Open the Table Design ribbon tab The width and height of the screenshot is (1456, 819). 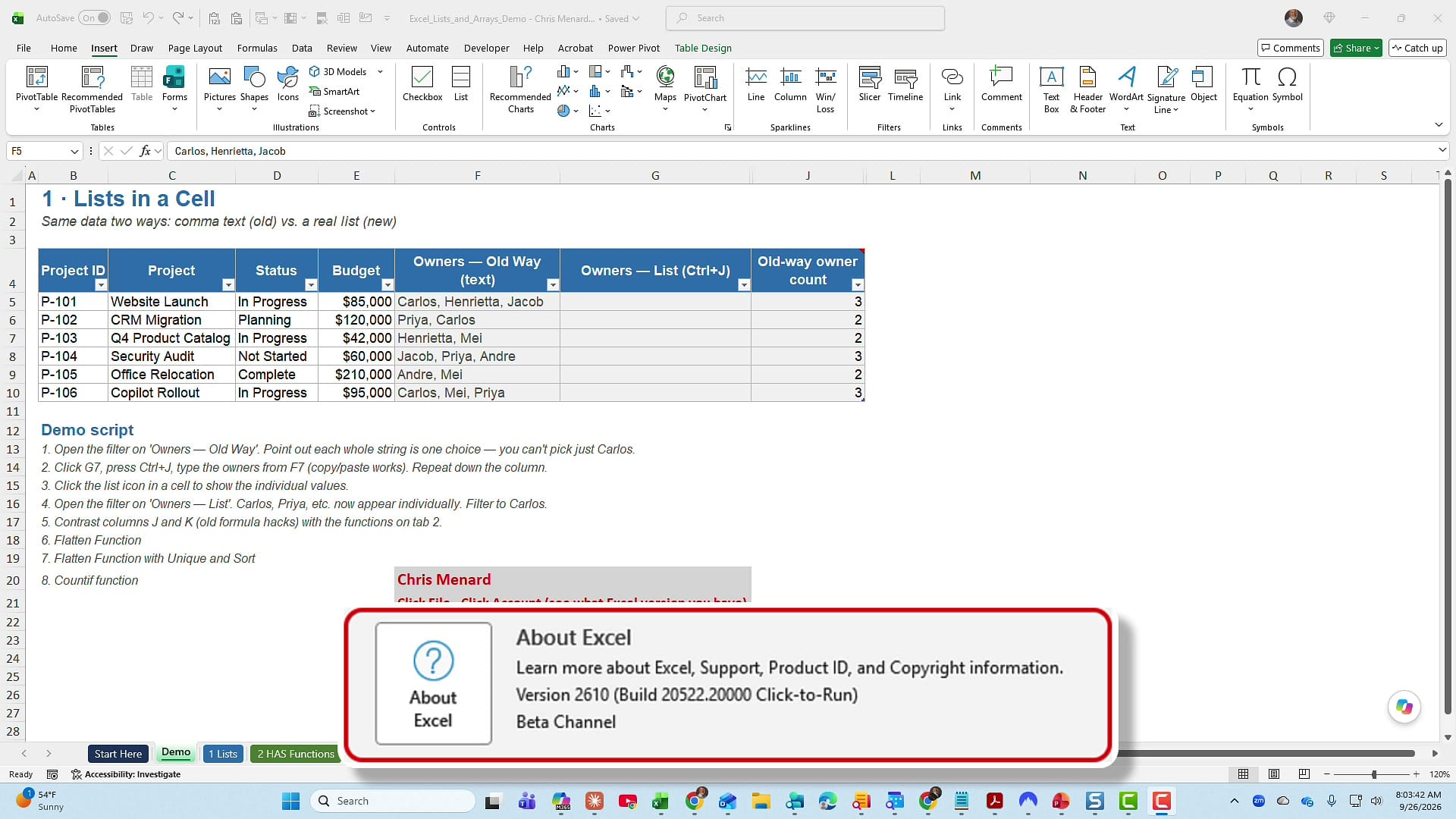(703, 48)
